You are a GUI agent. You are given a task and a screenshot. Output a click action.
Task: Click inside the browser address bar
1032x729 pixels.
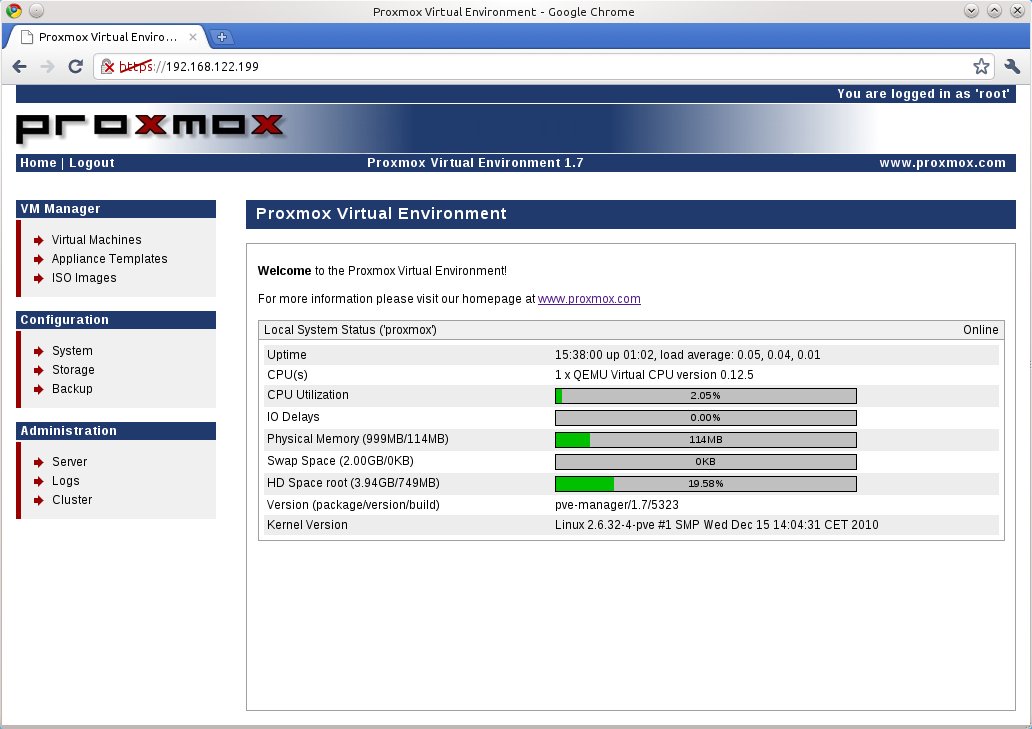(500, 67)
